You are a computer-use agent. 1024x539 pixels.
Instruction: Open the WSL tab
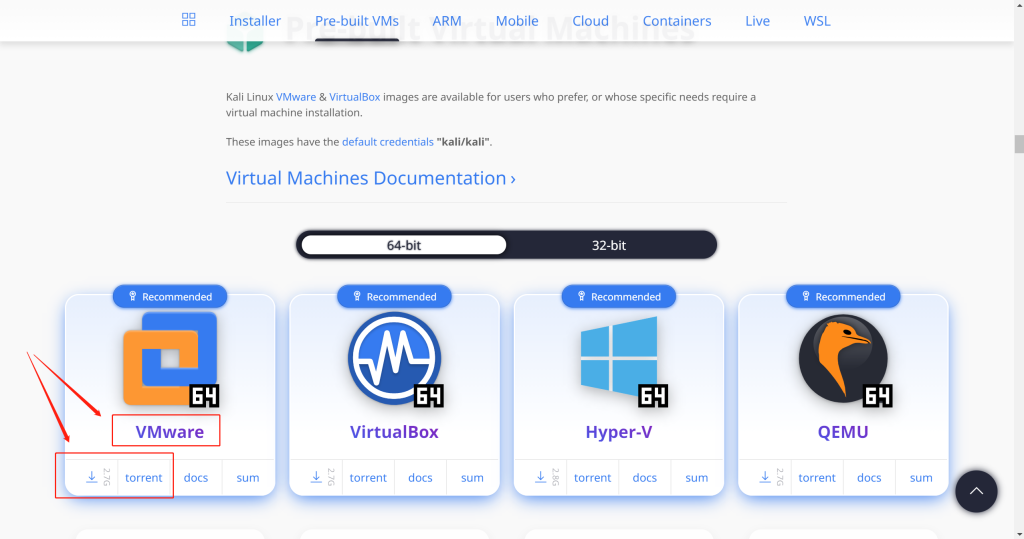coord(817,21)
